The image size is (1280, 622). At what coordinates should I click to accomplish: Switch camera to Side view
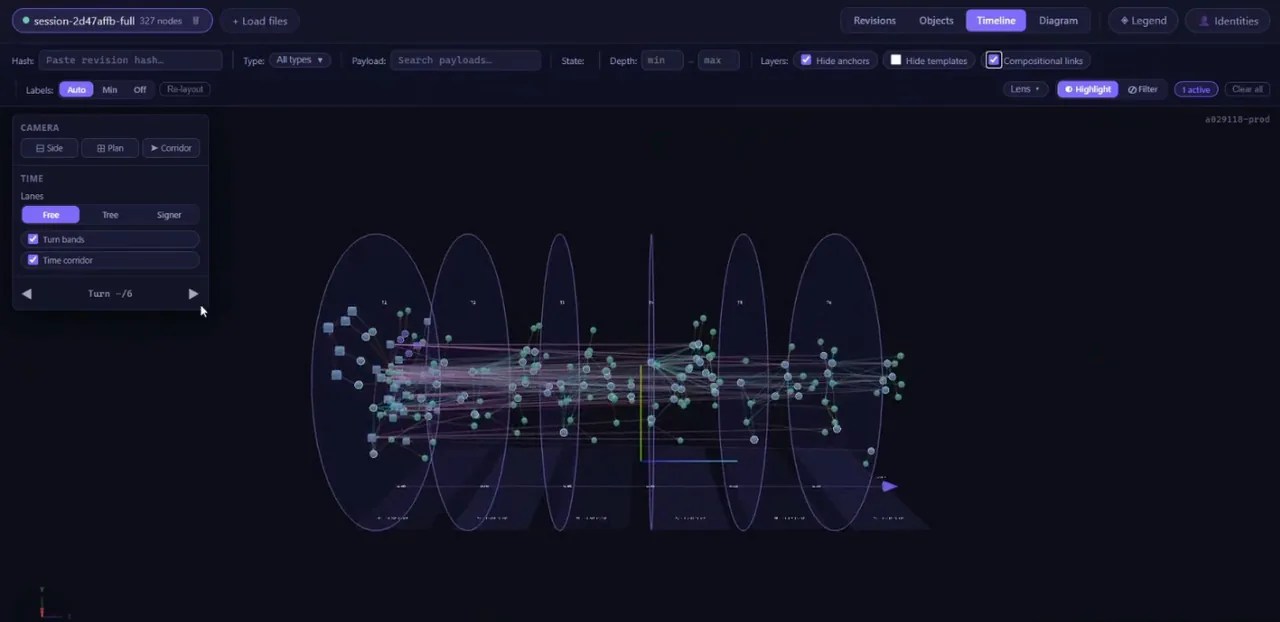pos(49,148)
